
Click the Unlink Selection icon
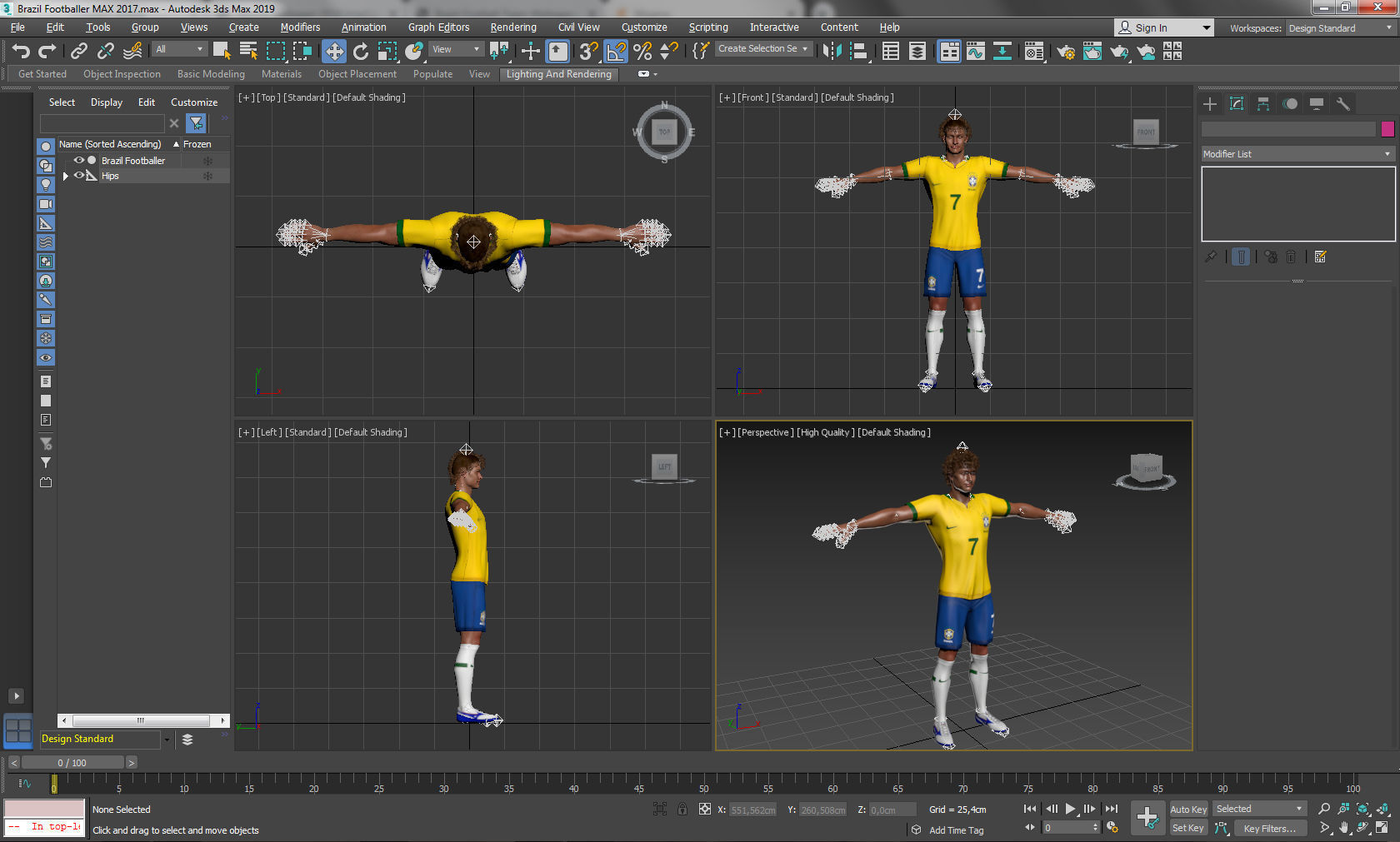tap(105, 51)
